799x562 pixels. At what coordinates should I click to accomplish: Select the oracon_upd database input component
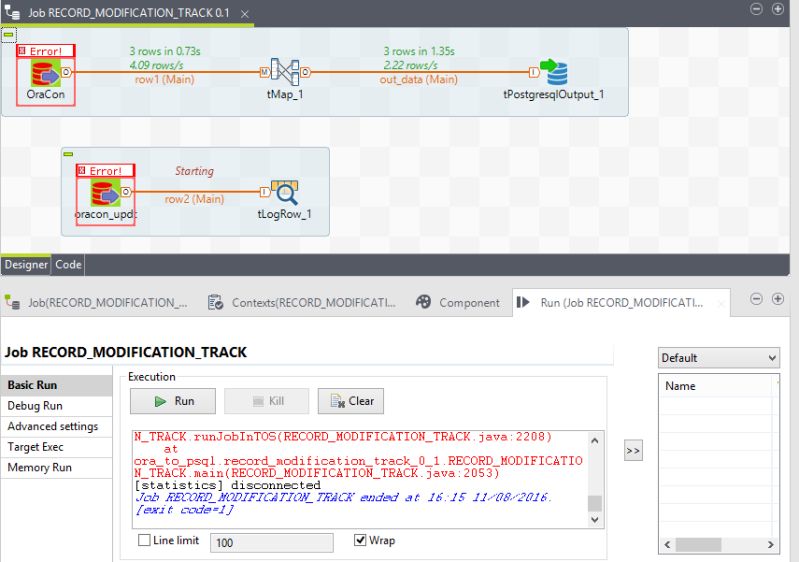[x=105, y=193]
